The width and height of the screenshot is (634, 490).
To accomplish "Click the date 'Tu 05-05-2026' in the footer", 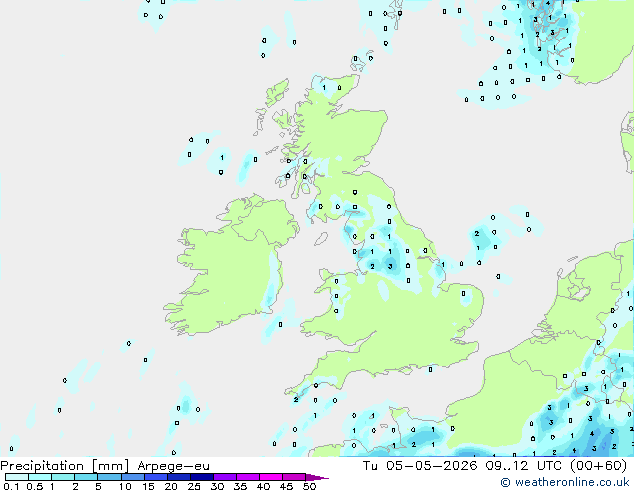I will [420, 466].
